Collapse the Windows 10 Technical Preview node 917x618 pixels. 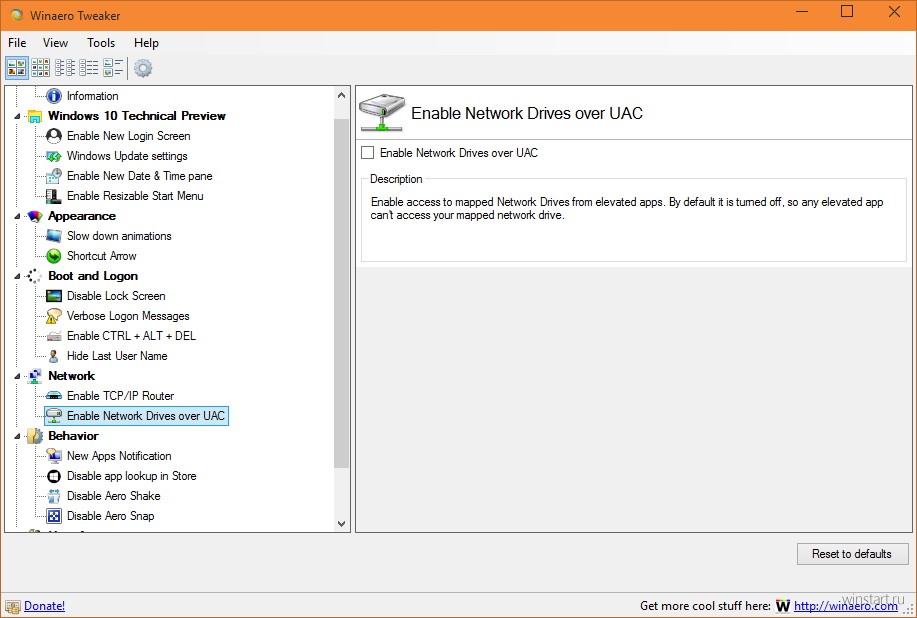(x=18, y=116)
